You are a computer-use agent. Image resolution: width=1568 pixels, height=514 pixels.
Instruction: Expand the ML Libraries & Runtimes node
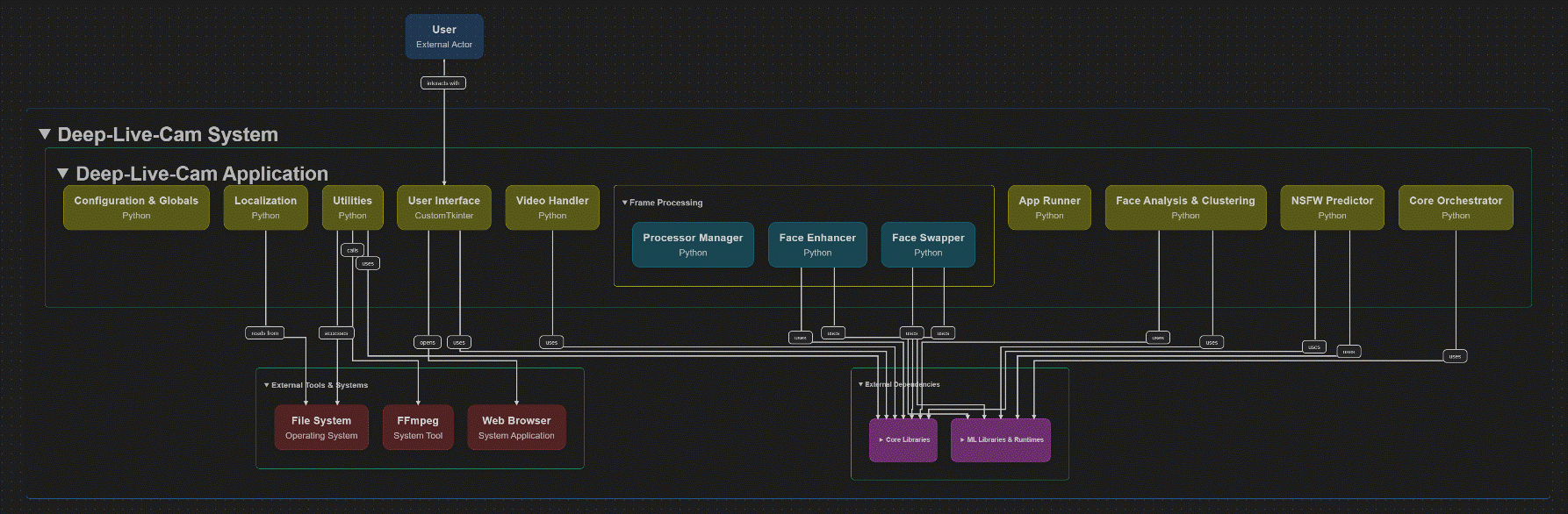(x=962, y=439)
